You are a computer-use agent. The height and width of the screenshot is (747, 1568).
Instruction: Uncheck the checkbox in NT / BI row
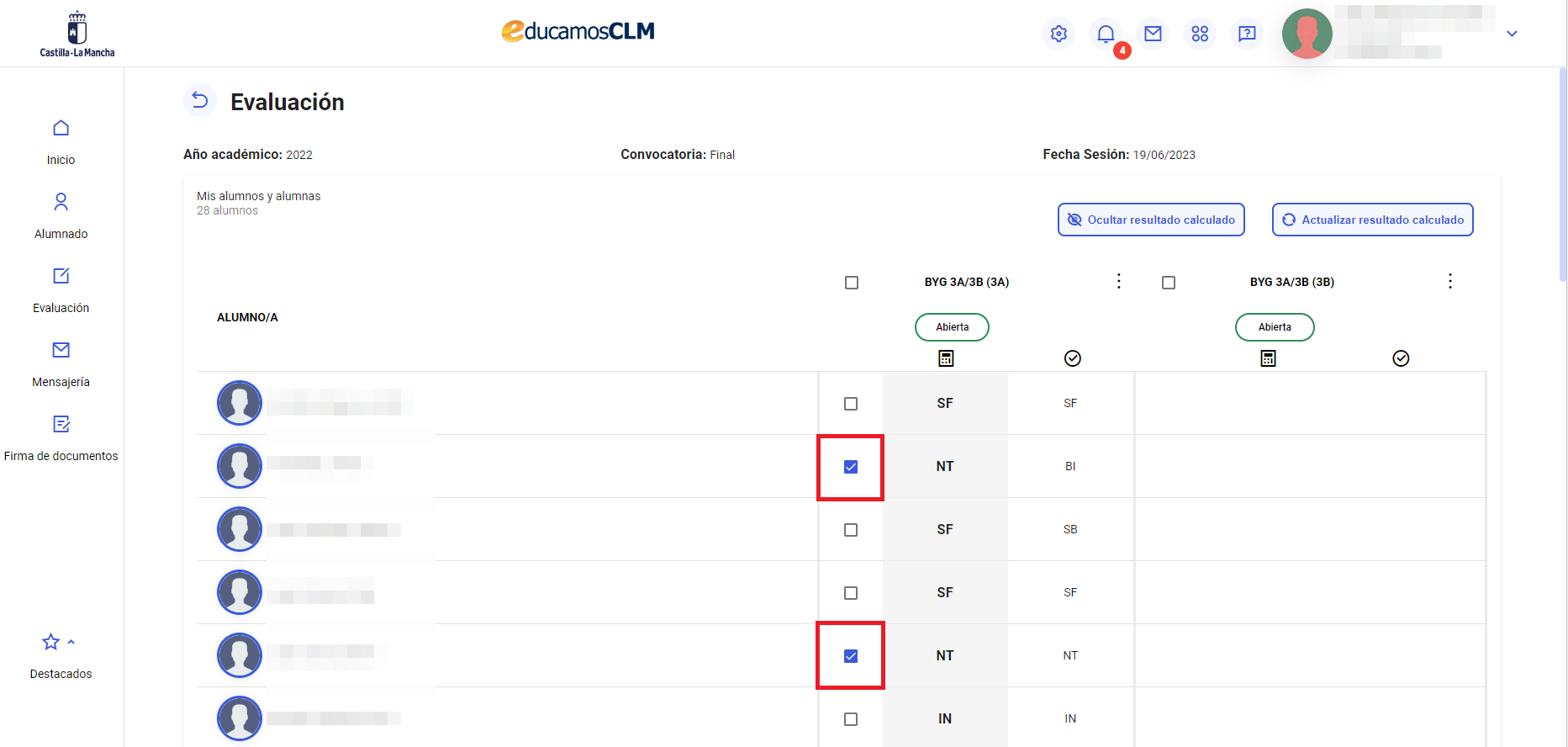click(x=851, y=467)
